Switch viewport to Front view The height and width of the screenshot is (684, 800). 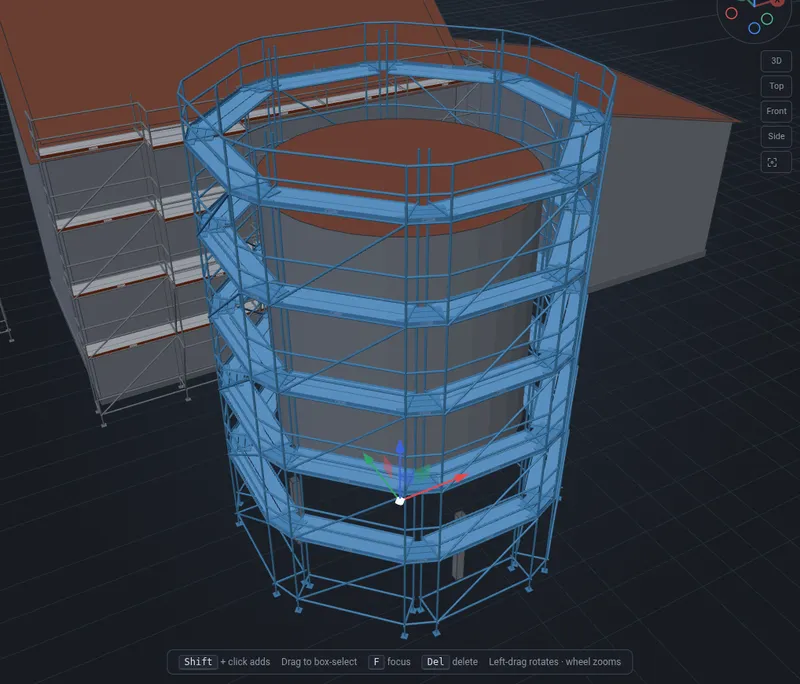[776, 111]
